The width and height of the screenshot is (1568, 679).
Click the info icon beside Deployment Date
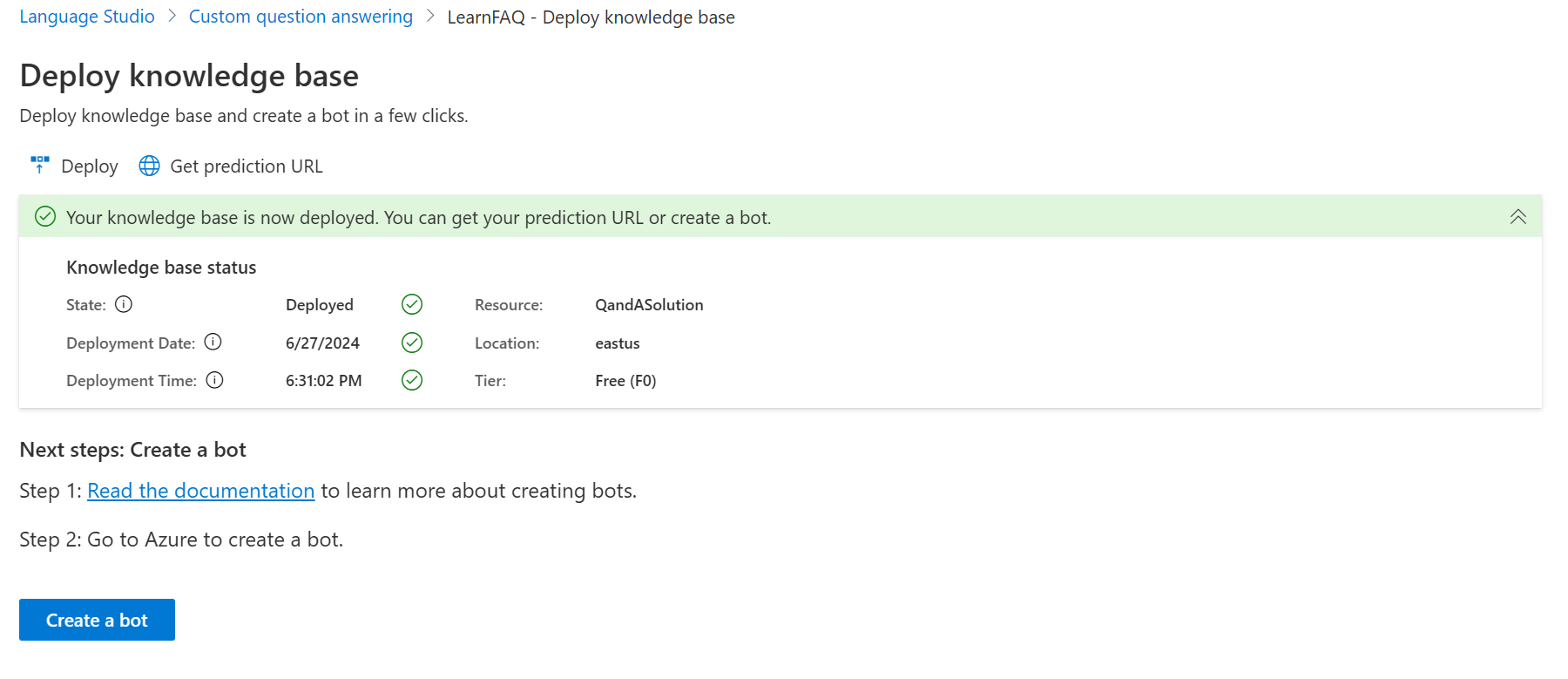[213, 342]
